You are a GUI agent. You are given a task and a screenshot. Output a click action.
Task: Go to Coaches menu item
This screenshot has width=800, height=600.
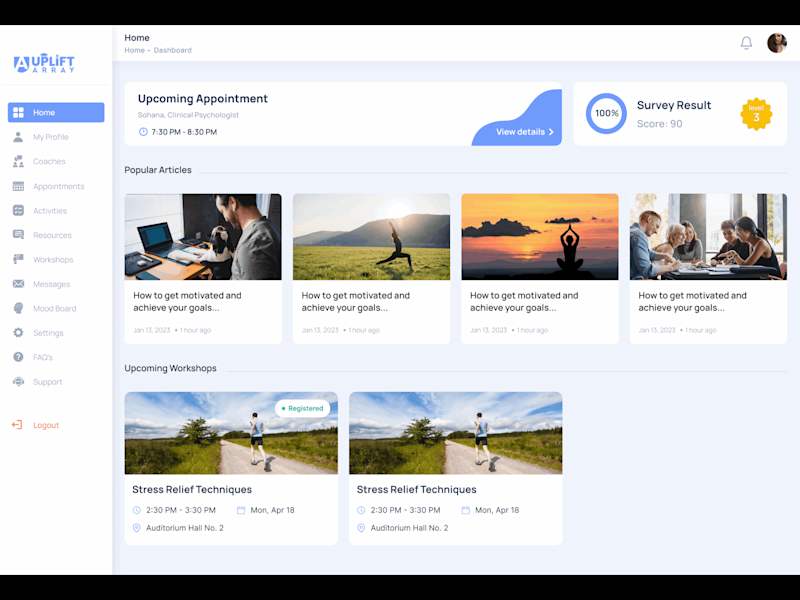pyautogui.click(x=49, y=161)
